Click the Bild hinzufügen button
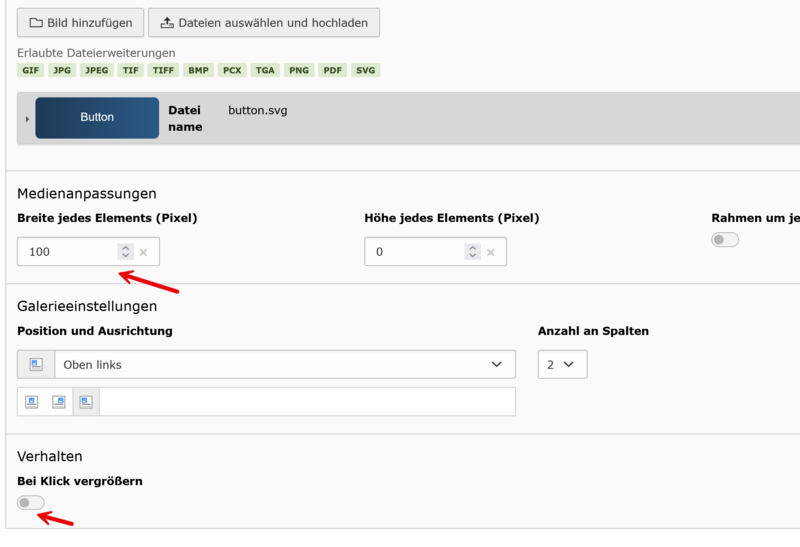The width and height of the screenshot is (800, 547). pos(78,22)
